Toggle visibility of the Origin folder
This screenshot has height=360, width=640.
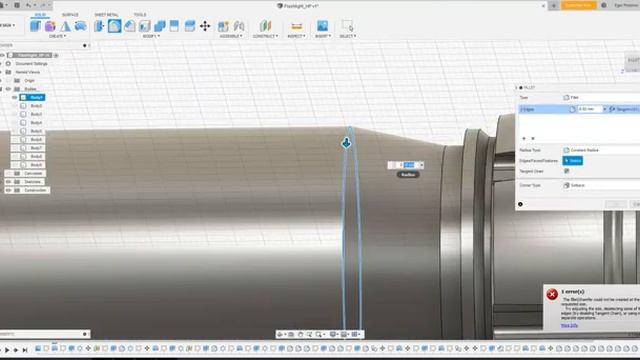coord(9,80)
